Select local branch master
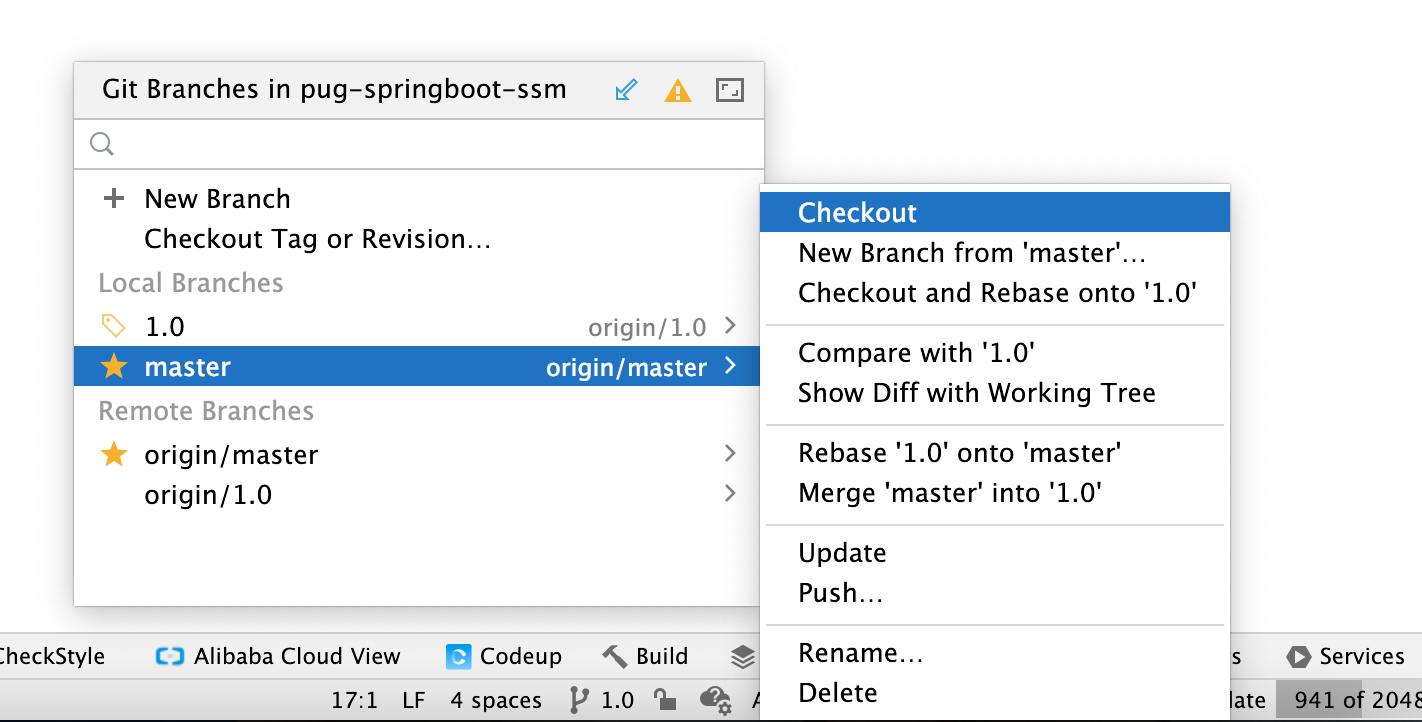The width and height of the screenshot is (1422, 722). pos(419,366)
